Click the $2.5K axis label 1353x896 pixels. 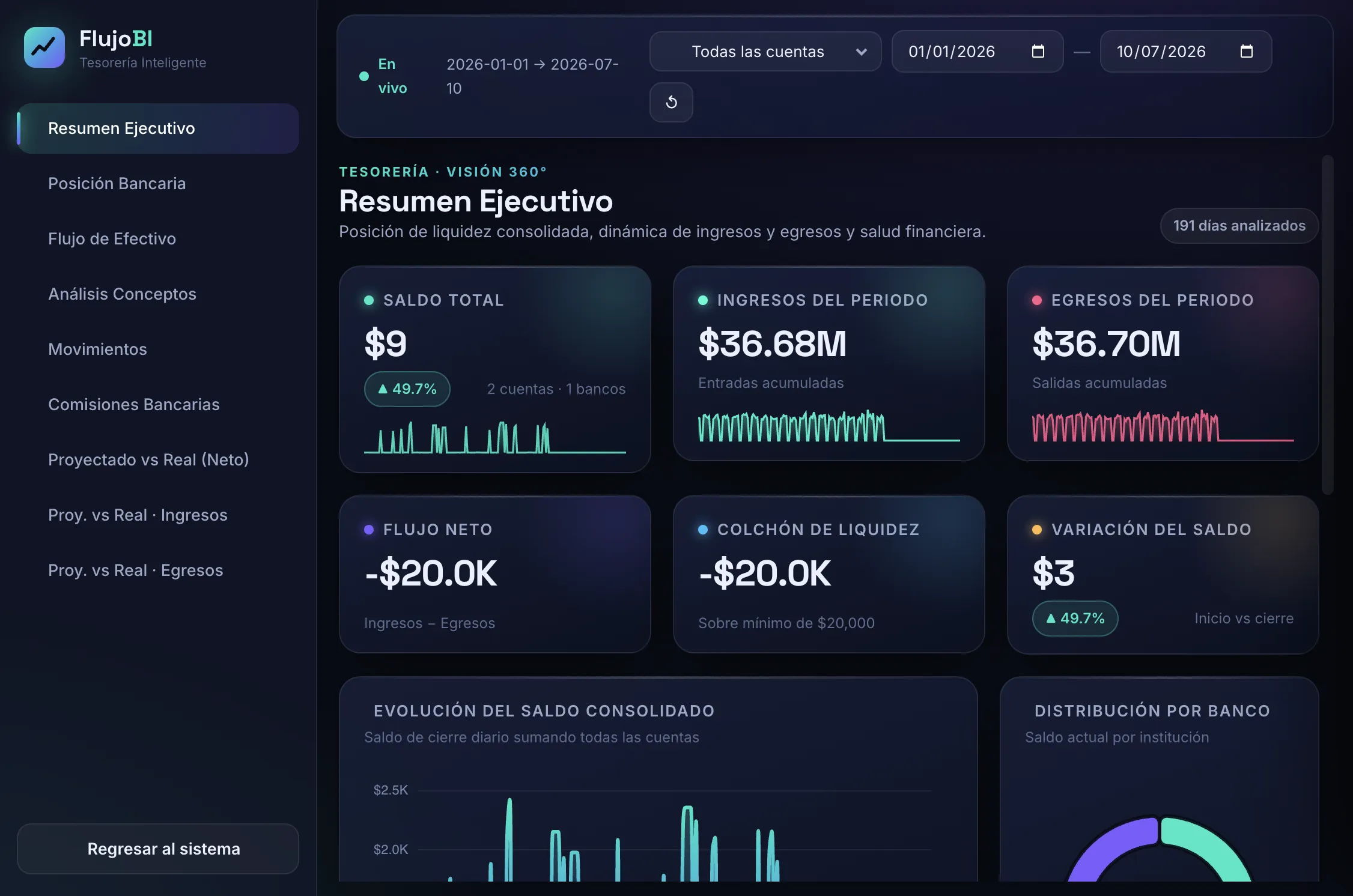[391, 790]
